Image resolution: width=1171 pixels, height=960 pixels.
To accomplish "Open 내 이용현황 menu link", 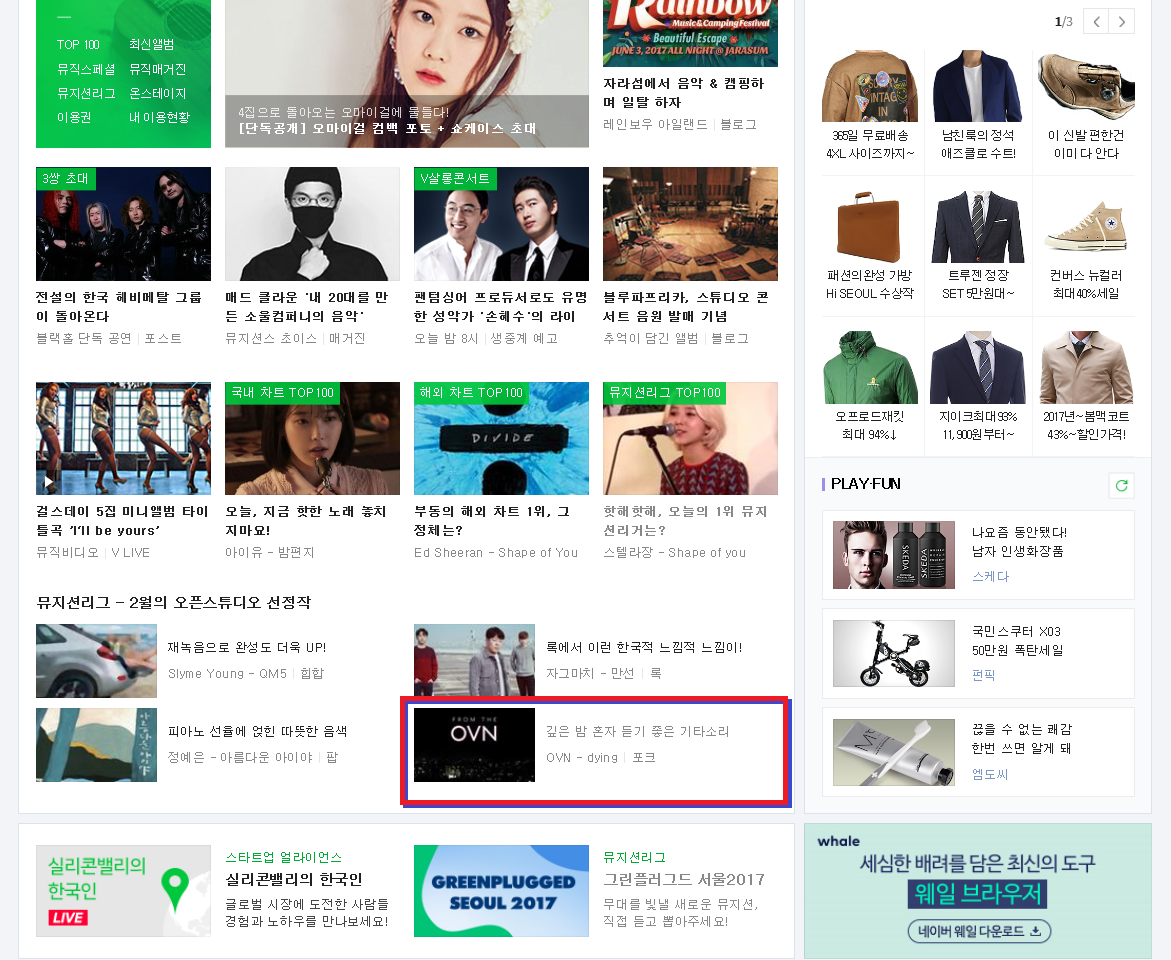I will coord(158,117).
